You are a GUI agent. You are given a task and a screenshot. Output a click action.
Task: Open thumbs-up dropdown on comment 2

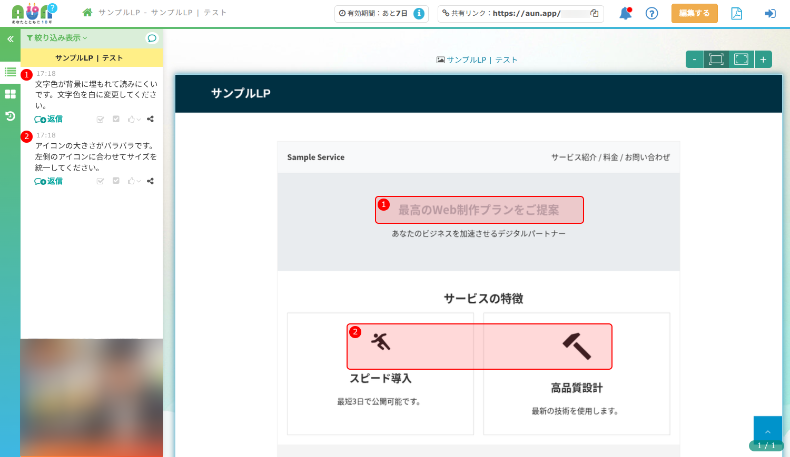click(x=134, y=181)
